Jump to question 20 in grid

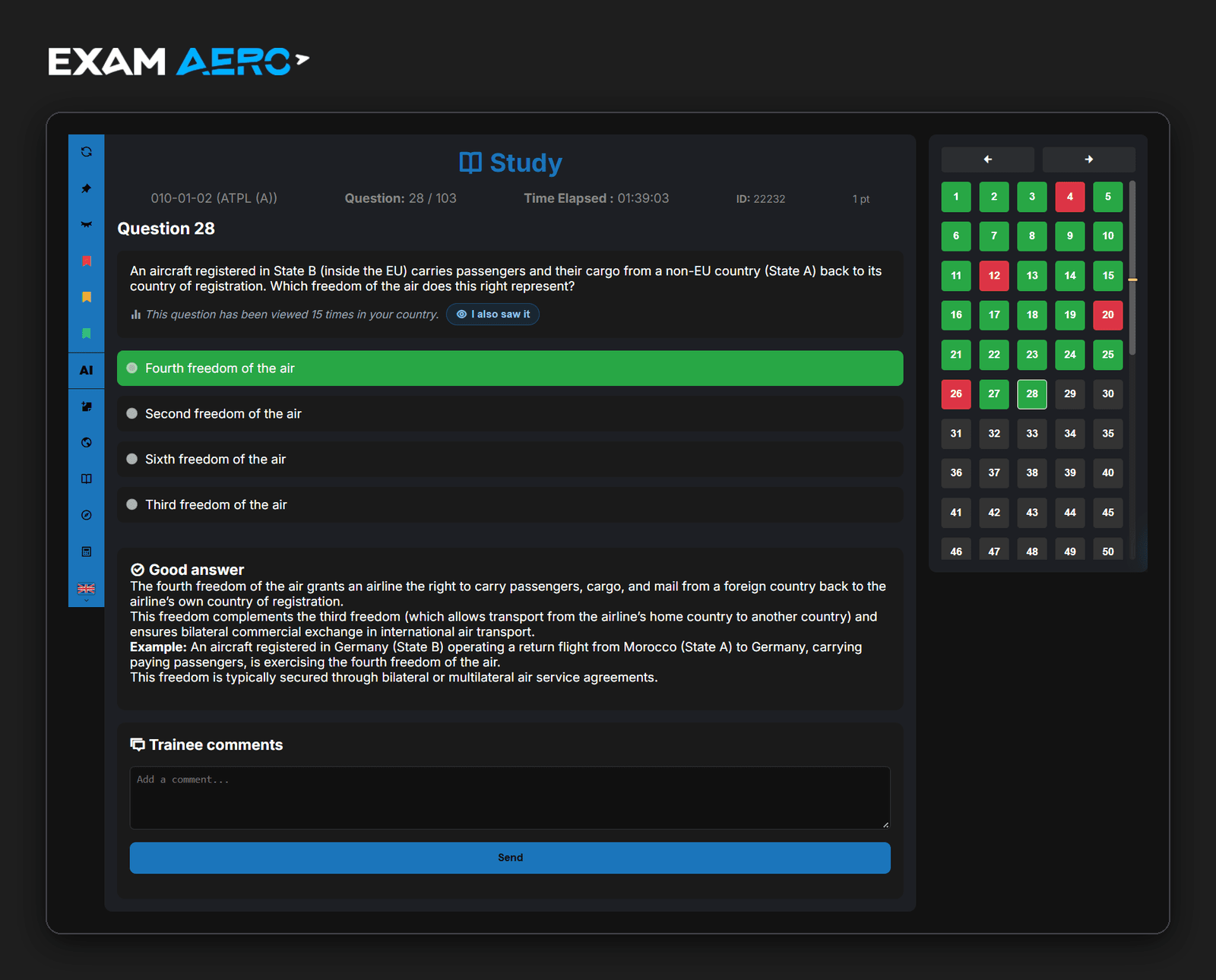[1108, 315]
